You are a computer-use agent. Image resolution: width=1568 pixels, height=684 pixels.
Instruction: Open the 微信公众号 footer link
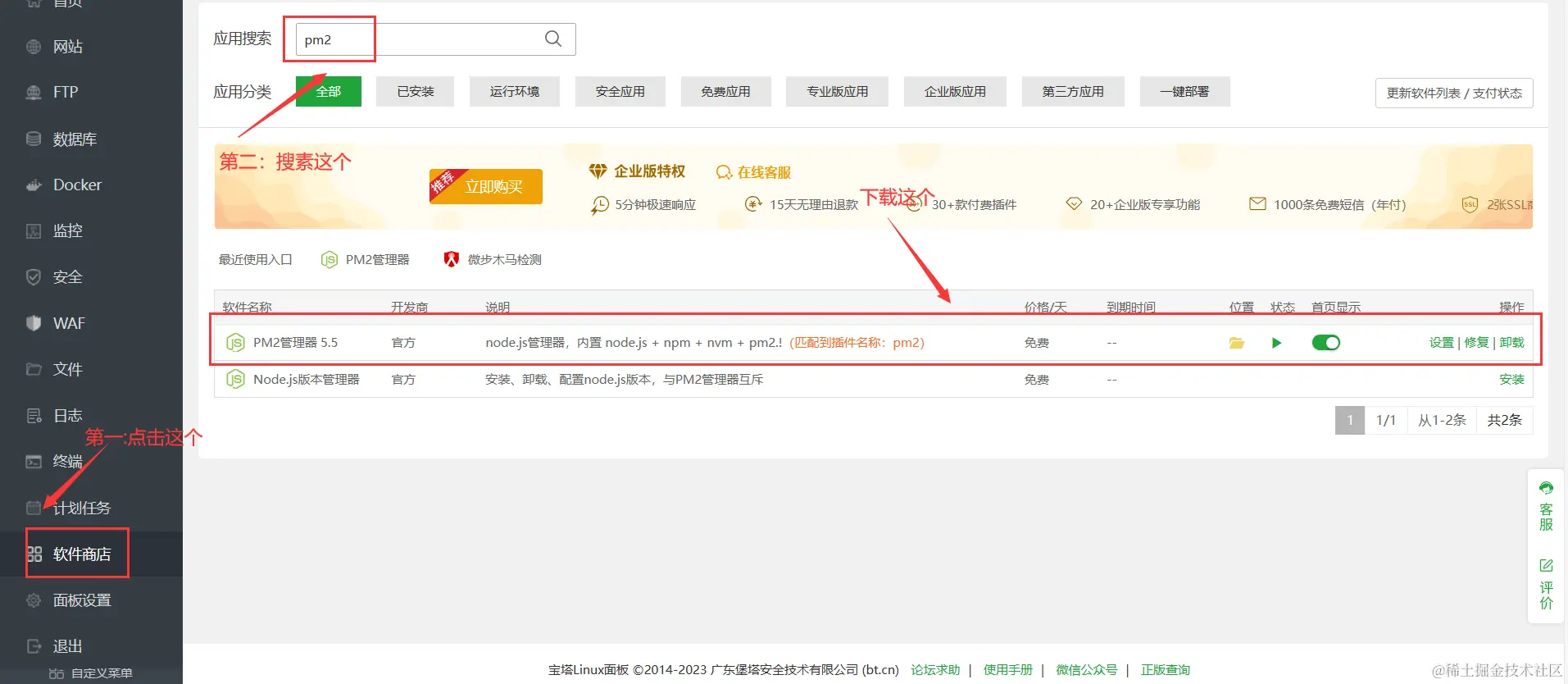click(x=1087, y=670)
